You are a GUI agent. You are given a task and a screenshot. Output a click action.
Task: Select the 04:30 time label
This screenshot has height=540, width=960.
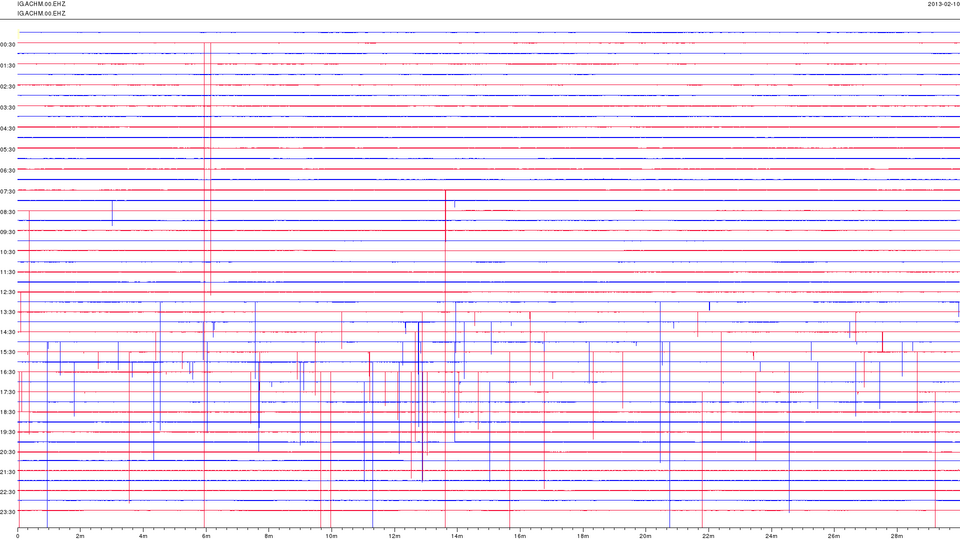[8, 129]
